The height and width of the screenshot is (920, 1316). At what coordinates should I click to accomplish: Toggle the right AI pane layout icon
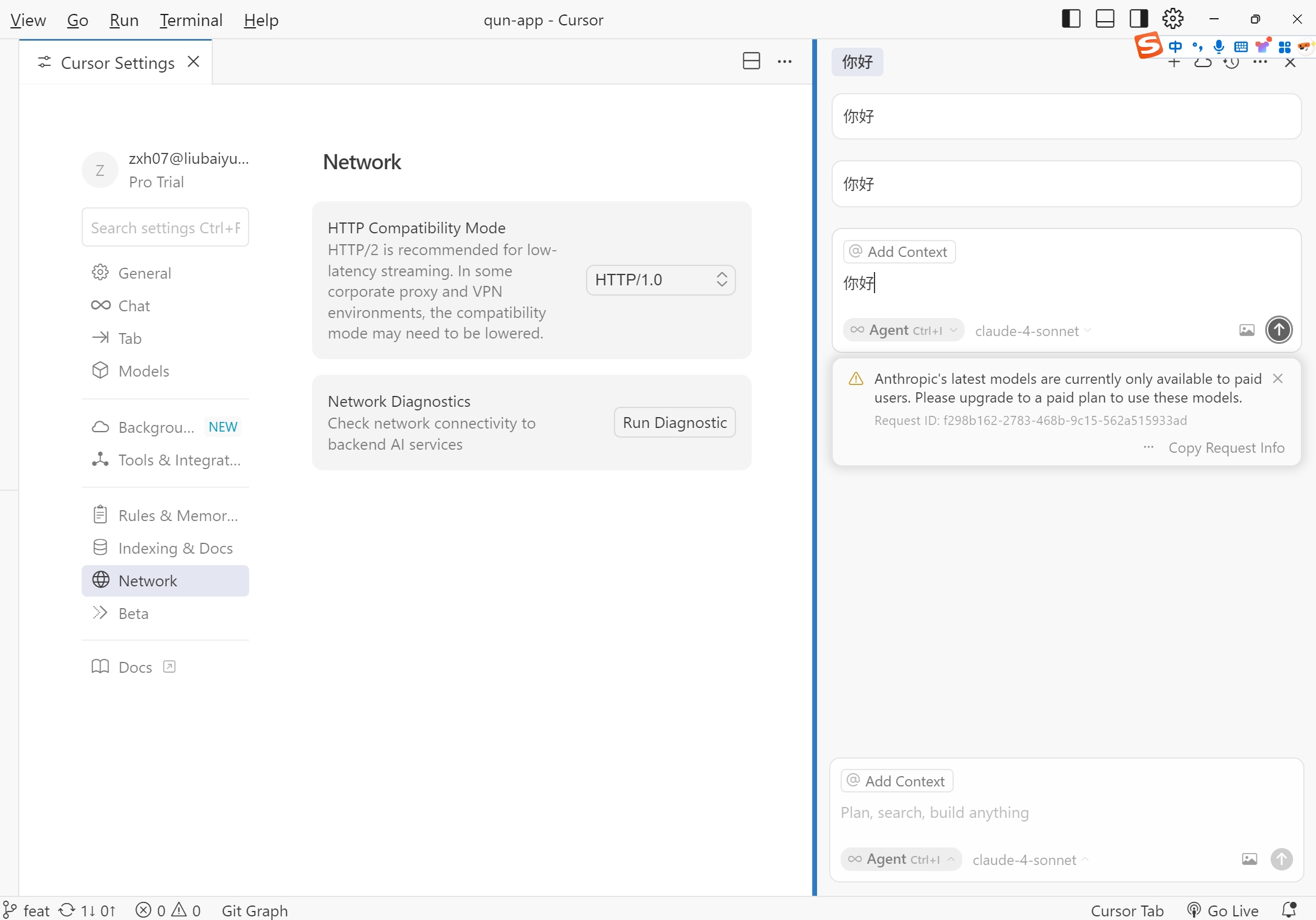click(x=1138, y=19)
